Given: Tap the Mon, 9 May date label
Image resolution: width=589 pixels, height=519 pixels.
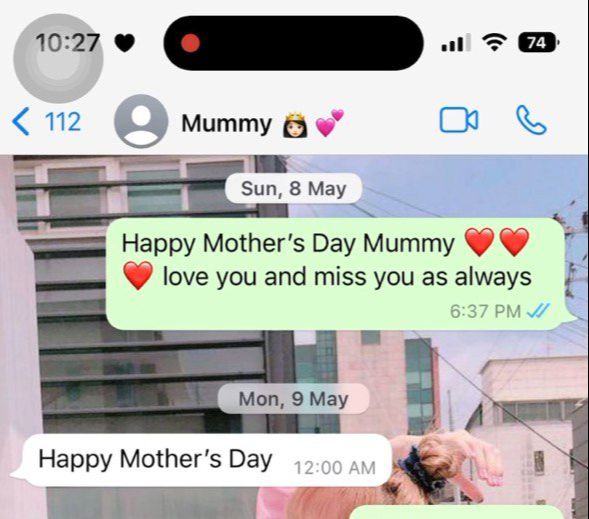Looking at the screenshot, I should 293,399.
